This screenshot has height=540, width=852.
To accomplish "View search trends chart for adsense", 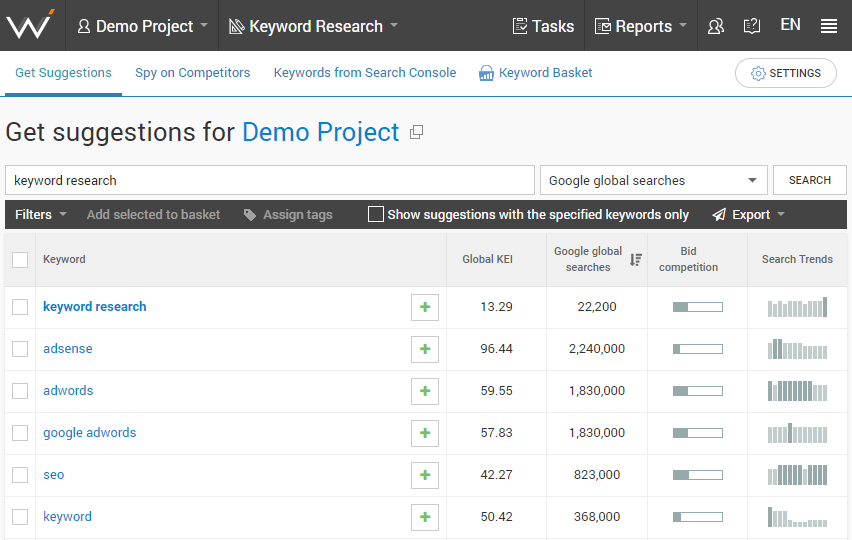I will coord(797,349).
